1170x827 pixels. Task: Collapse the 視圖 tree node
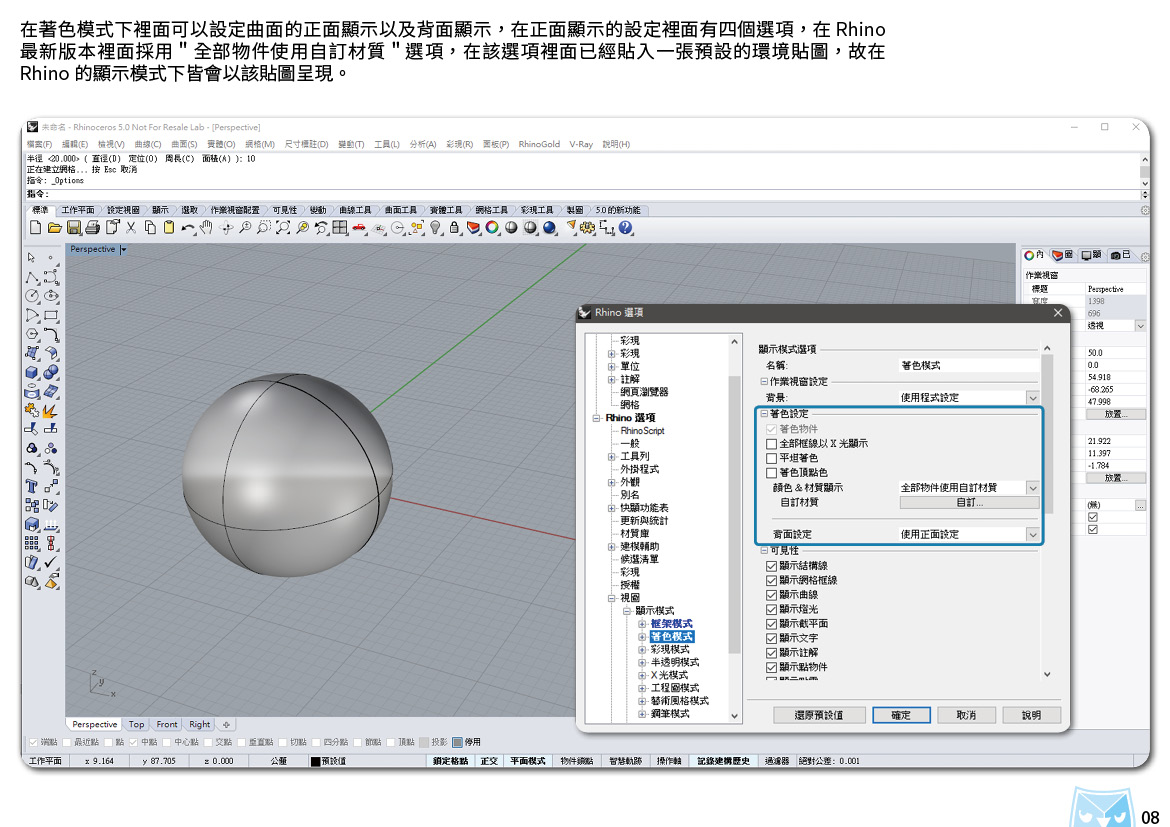tap(611, 599)
